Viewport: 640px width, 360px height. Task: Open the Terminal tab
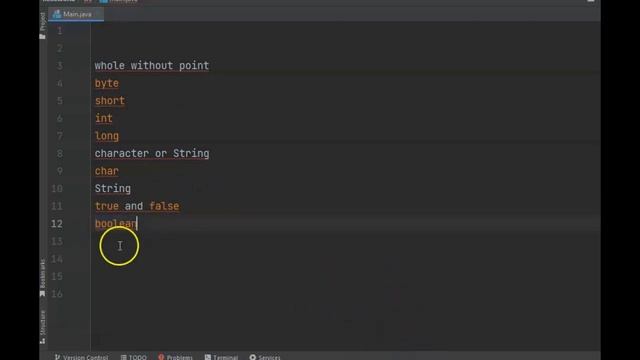[x=221, y=357]
